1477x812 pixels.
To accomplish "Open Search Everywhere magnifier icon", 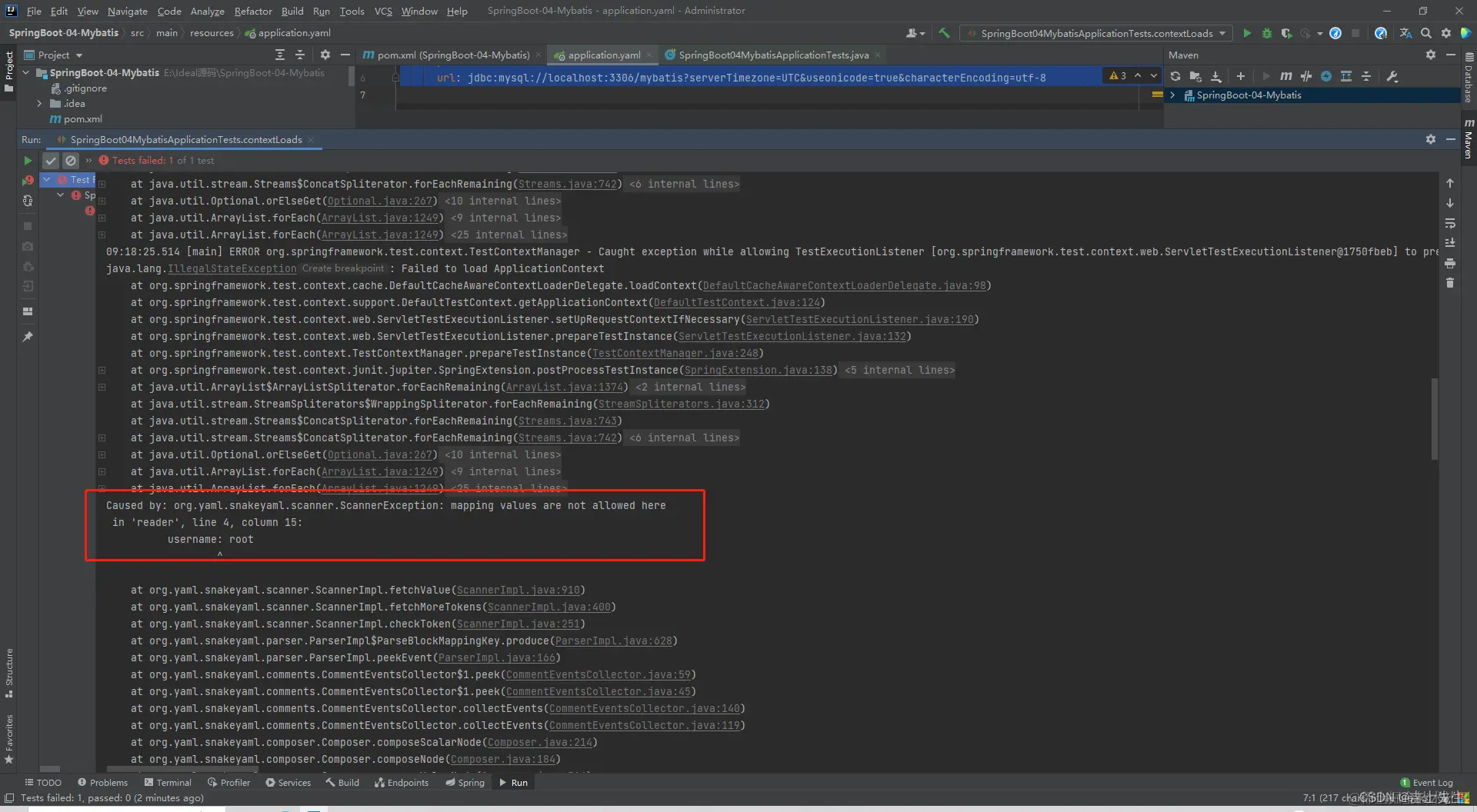I will tap(1426, 33).
